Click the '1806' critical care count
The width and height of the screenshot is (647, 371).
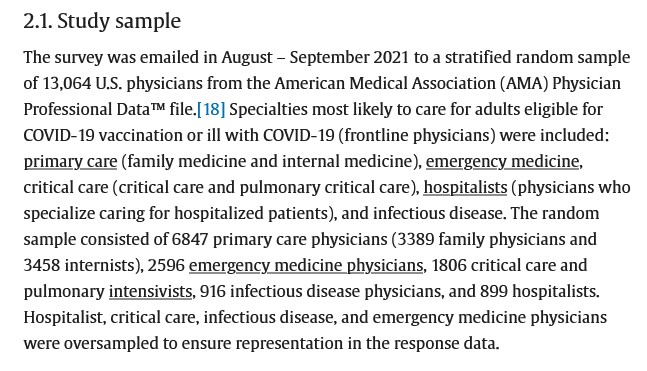pos(449,265)
